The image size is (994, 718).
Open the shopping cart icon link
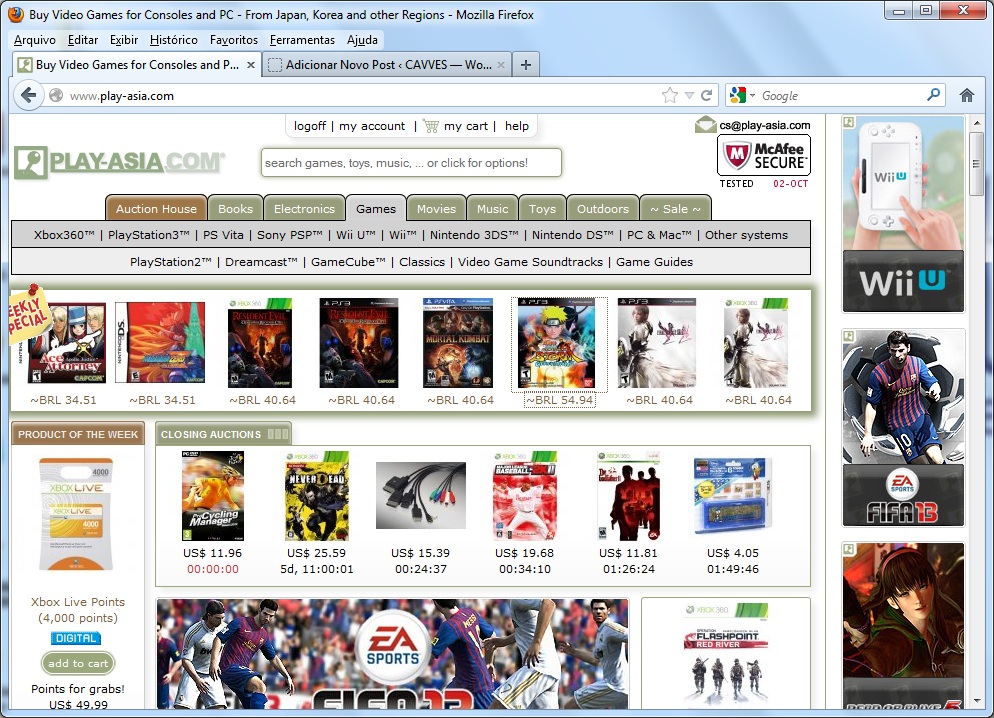point(431,126)
